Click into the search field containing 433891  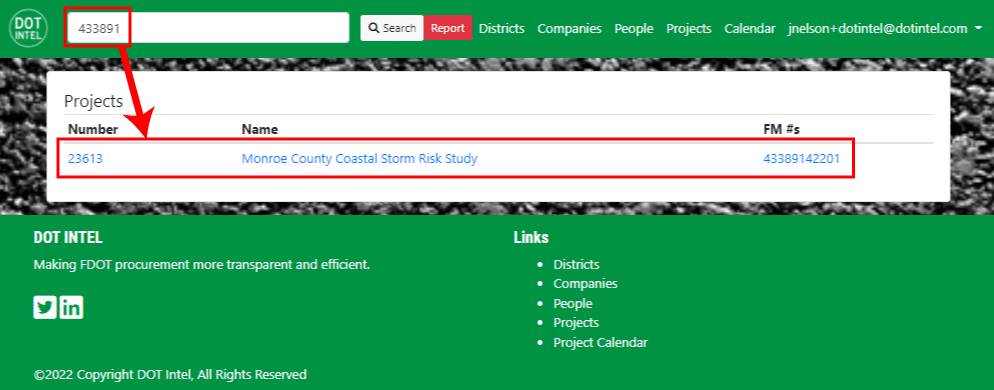[x=209, y=28]
